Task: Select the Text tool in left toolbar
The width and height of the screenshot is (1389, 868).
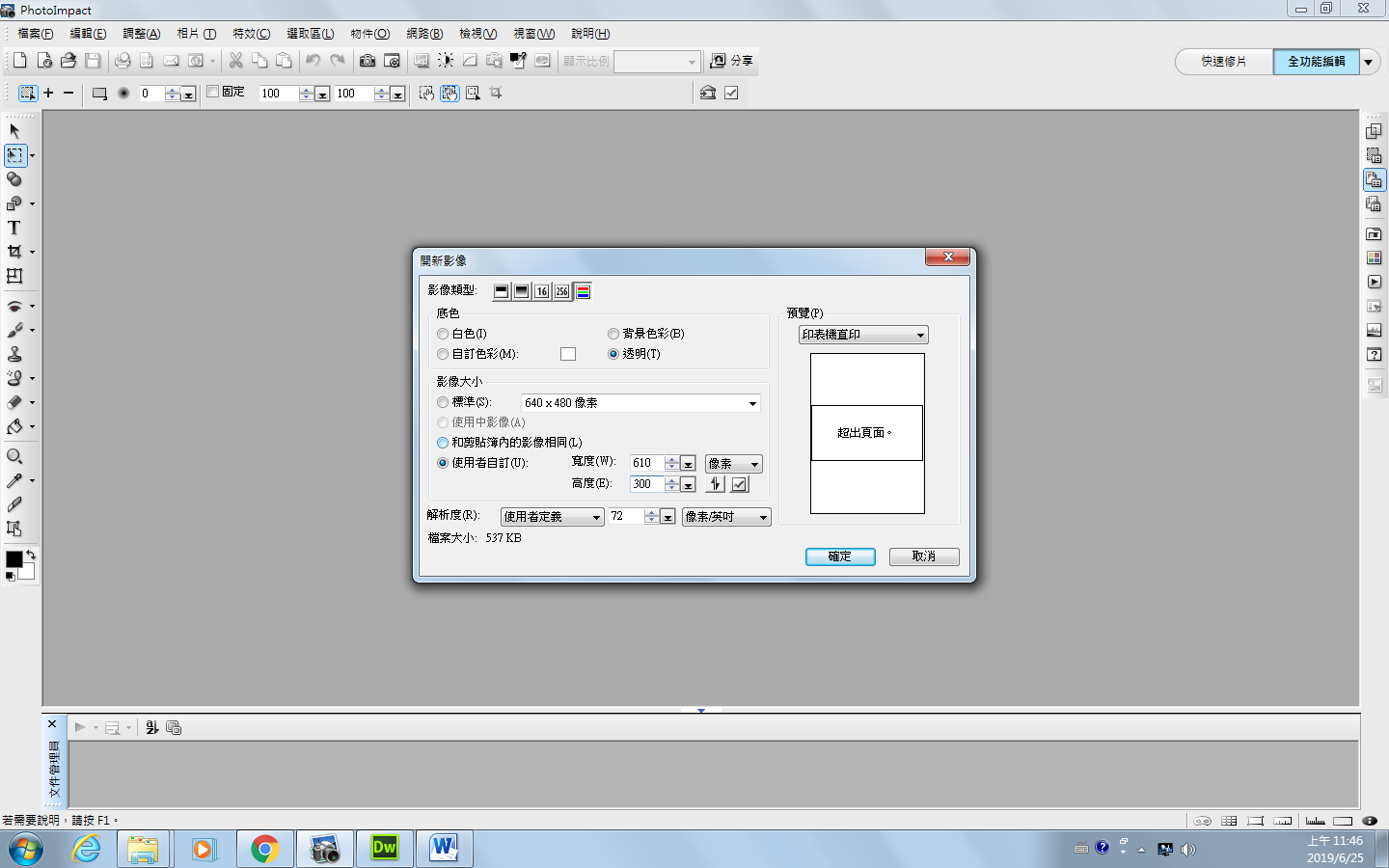Action: (x=14, y=228)
